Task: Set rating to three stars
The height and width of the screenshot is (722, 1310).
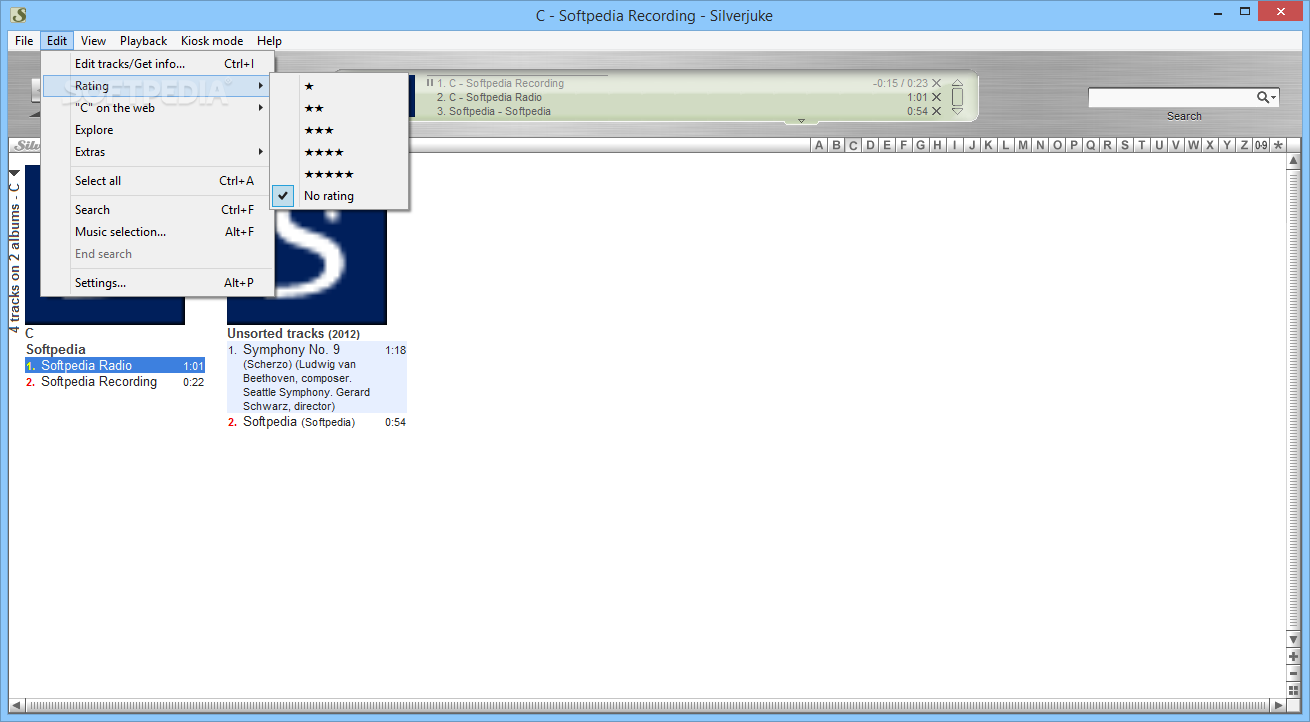Action: click(339, 130)
